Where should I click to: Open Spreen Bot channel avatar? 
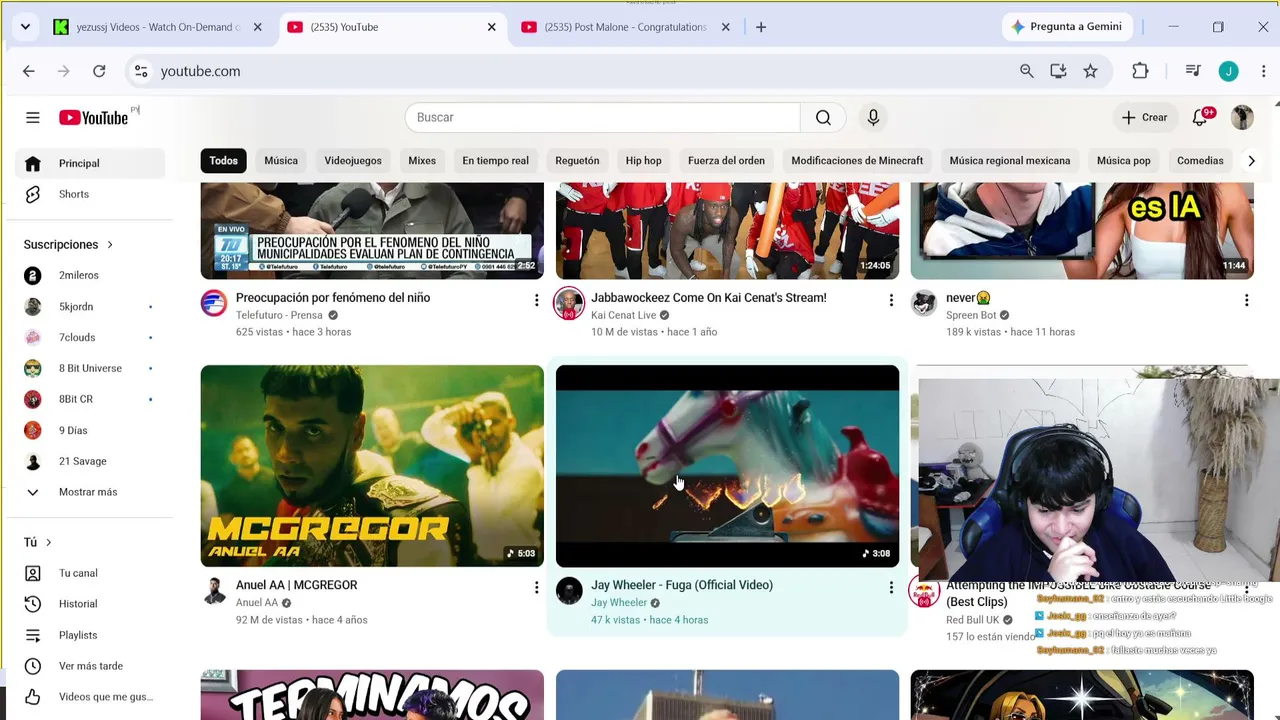tap(924, 303)
